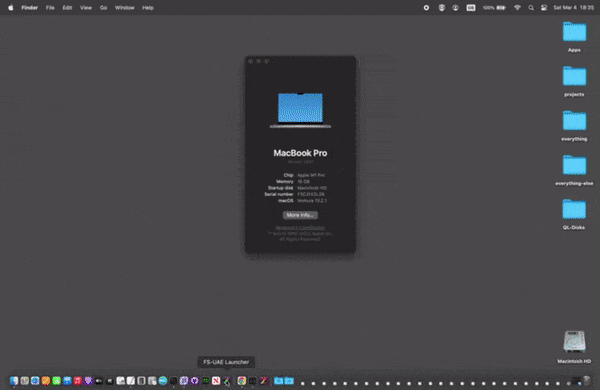Screen dimensions: 600x390
Task: Open the FS-UAE Launcher Dock icon
Action: [227, 380]
